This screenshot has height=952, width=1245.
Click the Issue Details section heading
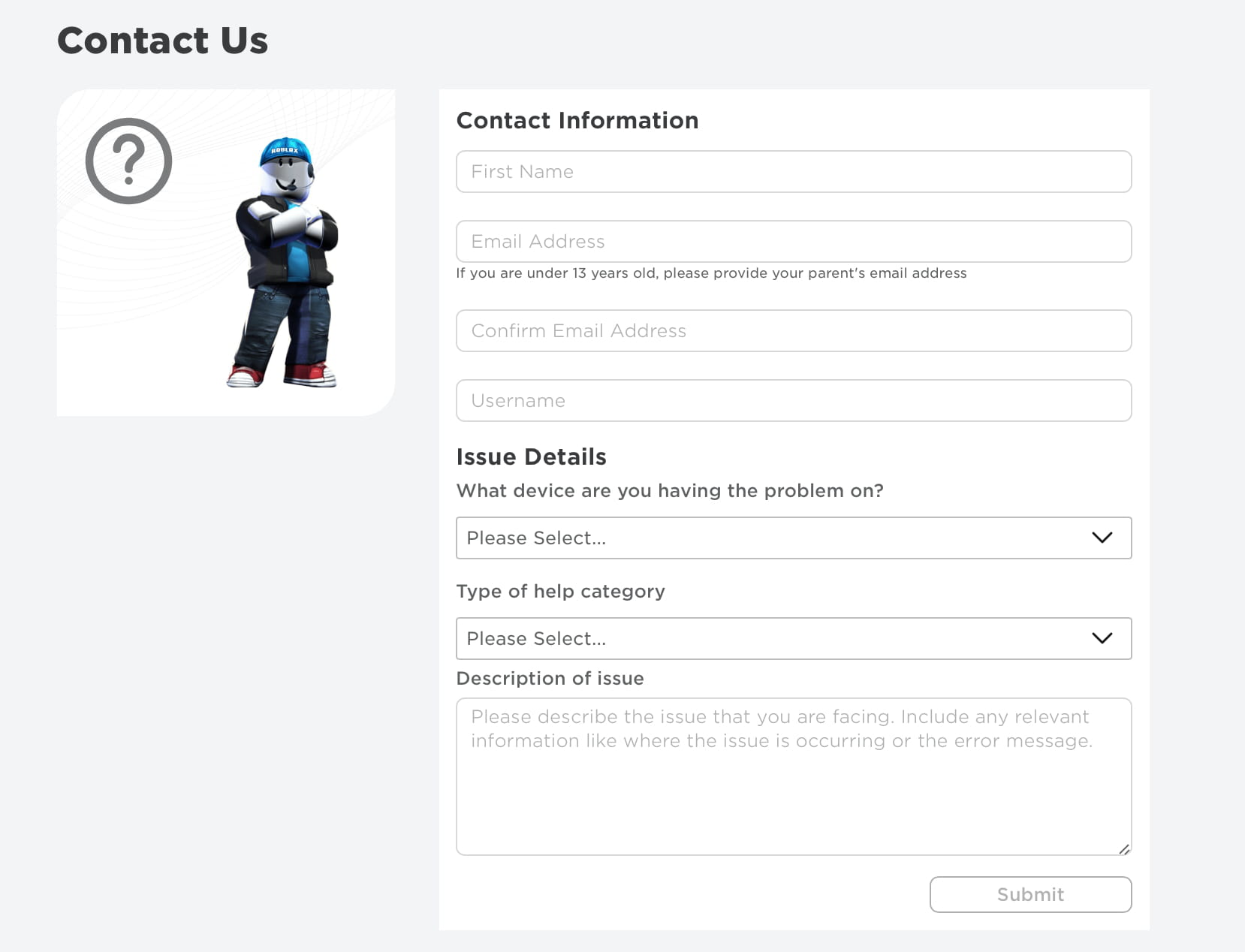[532, 457]
